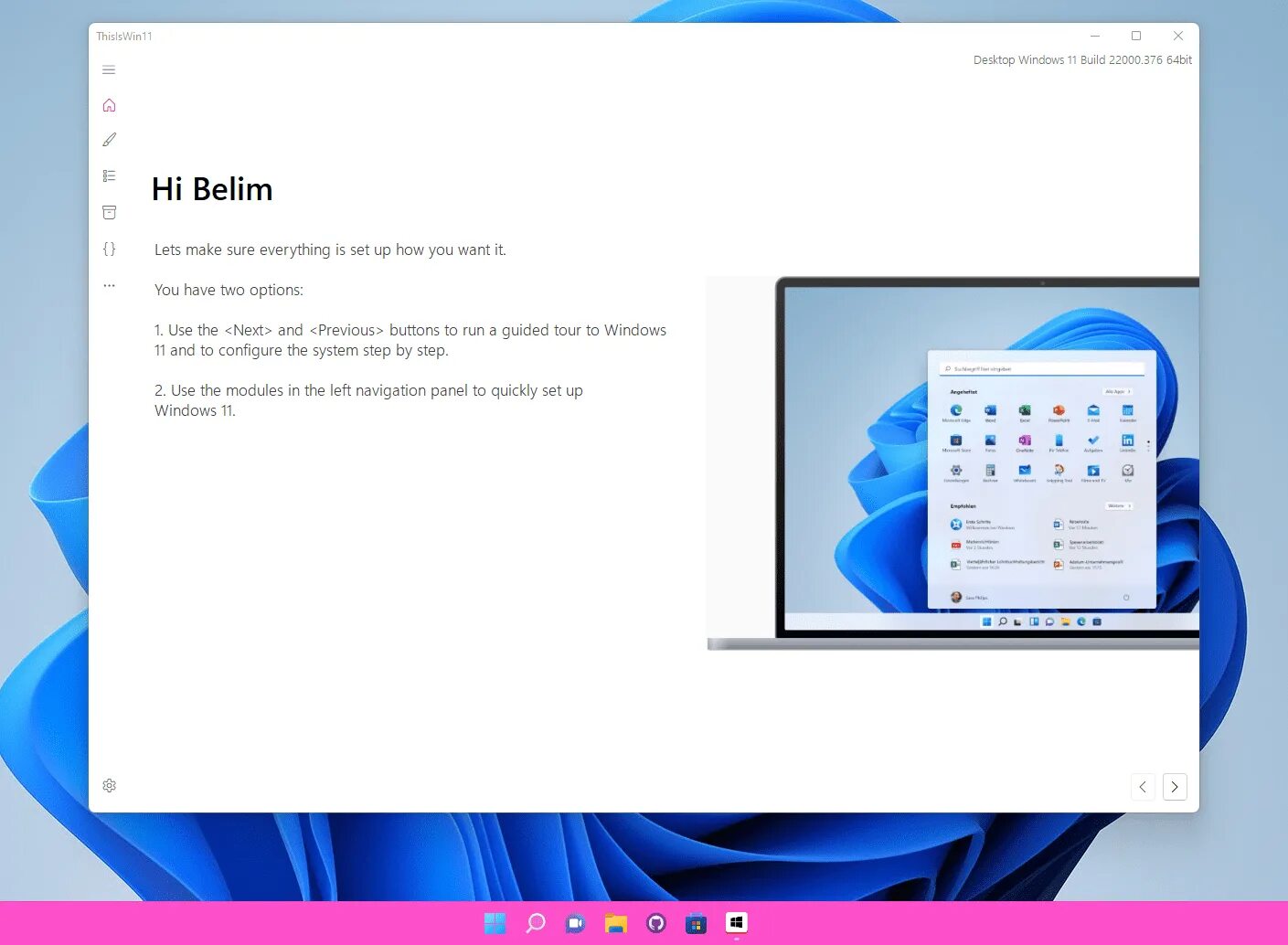
Task: Select the brush customization module
Action: coord(109,139)
